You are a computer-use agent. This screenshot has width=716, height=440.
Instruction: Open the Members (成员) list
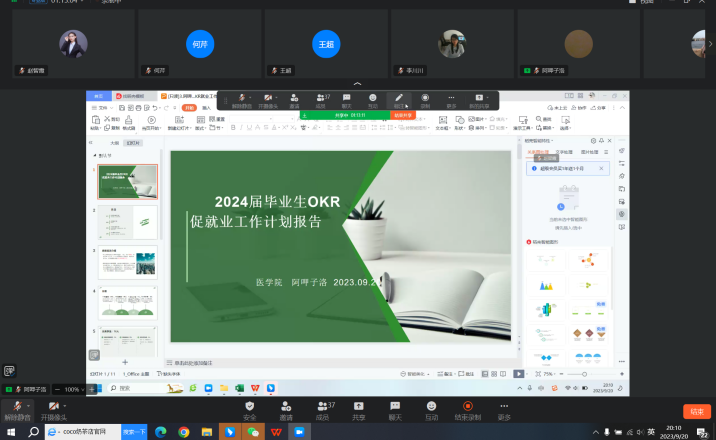coord(322,408)
